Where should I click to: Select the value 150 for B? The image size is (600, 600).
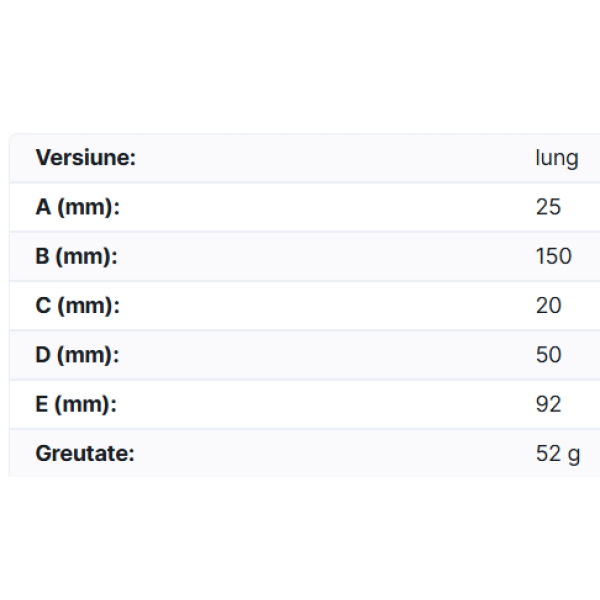[x=553, y=256]
